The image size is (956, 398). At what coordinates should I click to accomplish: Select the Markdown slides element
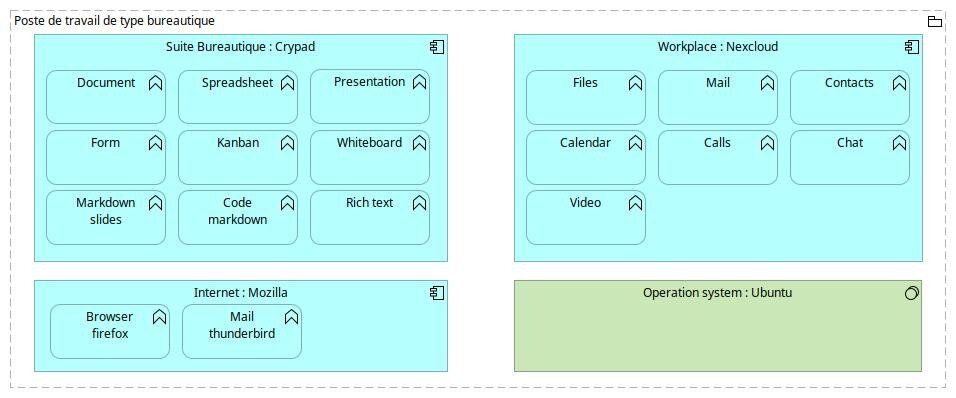(x=106, y=218)
